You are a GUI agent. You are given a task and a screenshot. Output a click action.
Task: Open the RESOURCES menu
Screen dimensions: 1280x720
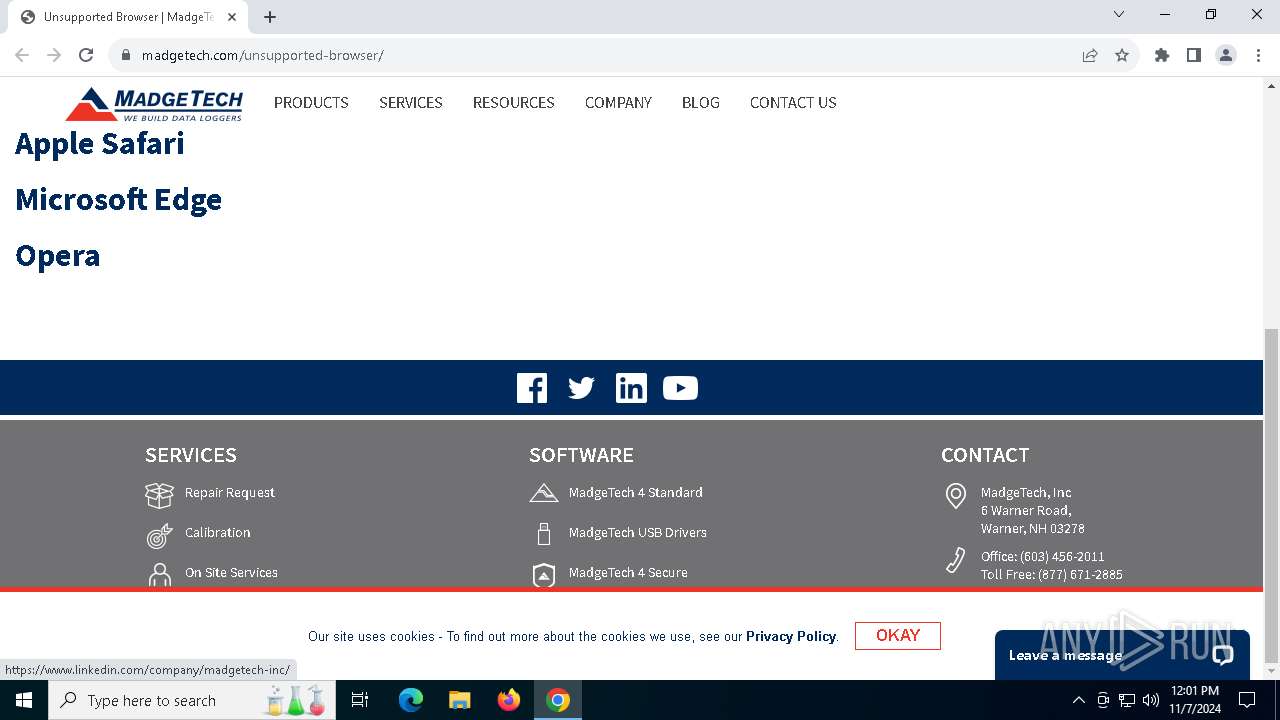[514, 102]
